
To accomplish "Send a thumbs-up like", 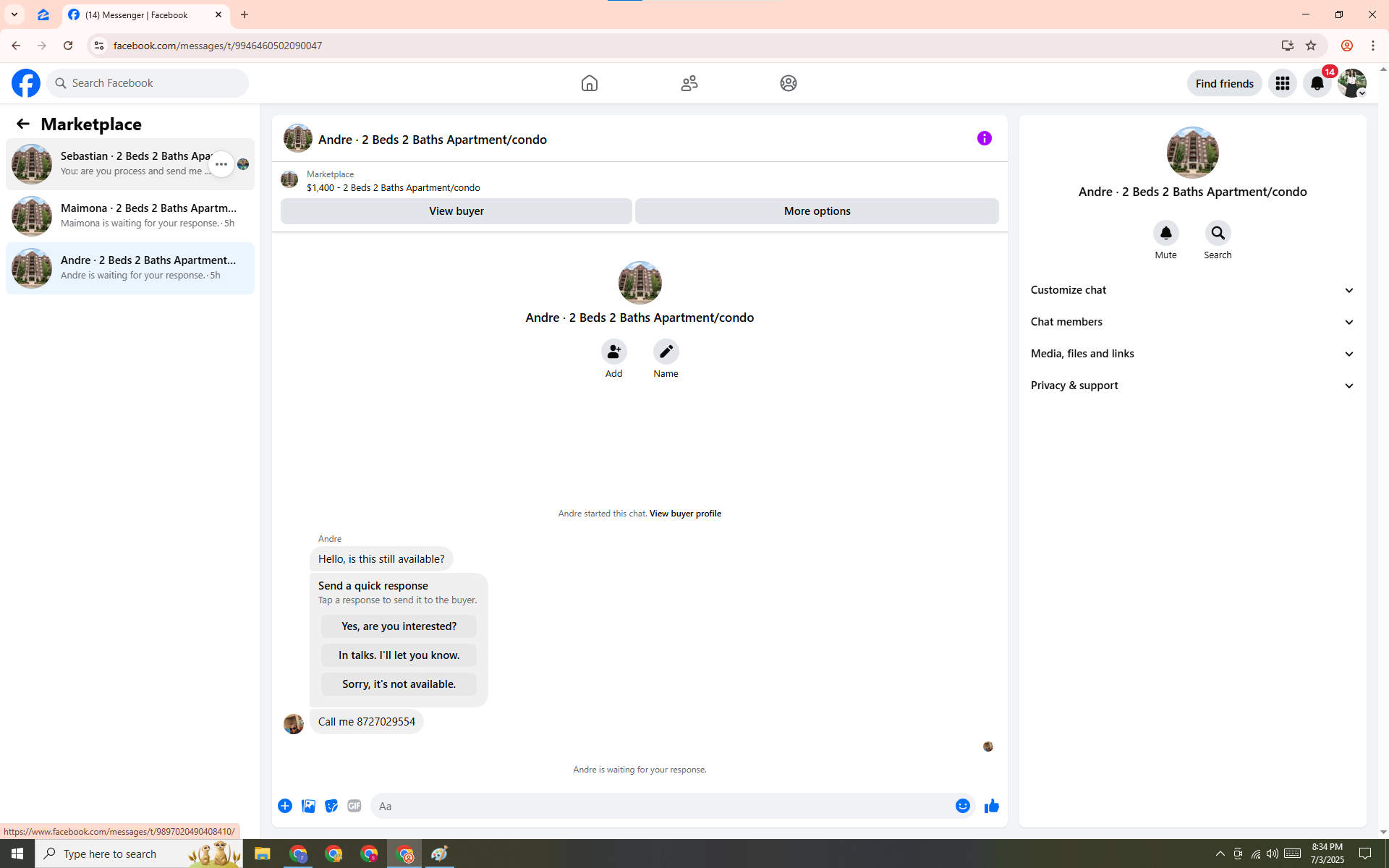I will point(991,806).
